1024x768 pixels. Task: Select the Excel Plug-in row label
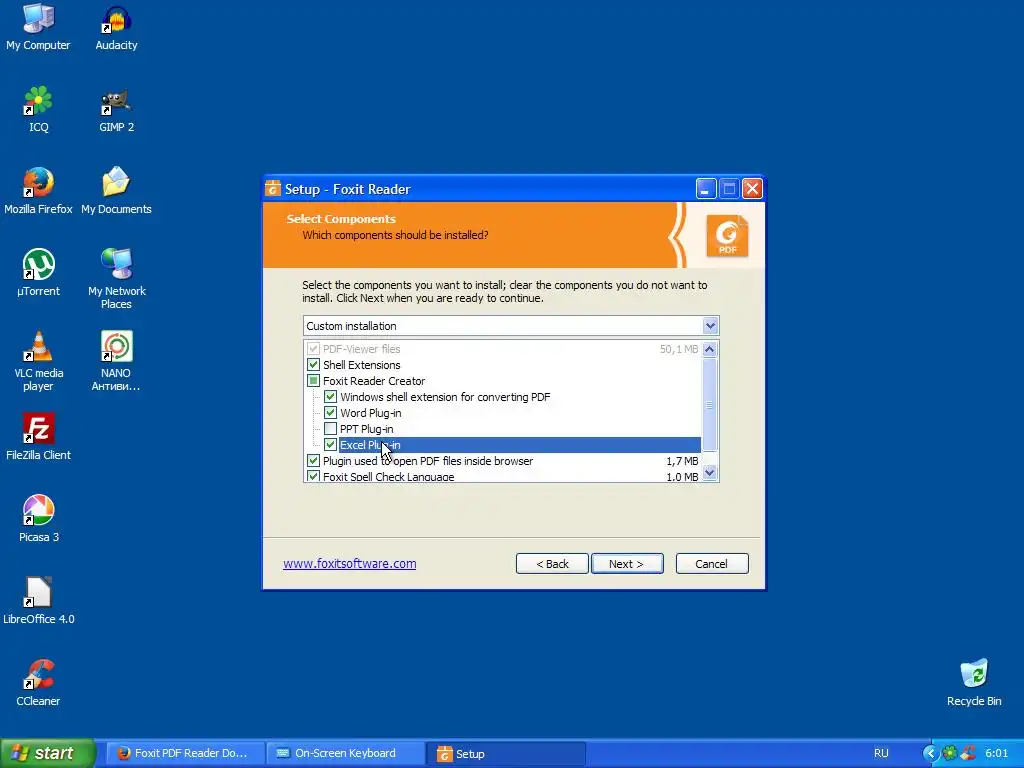tap(370, 445)
